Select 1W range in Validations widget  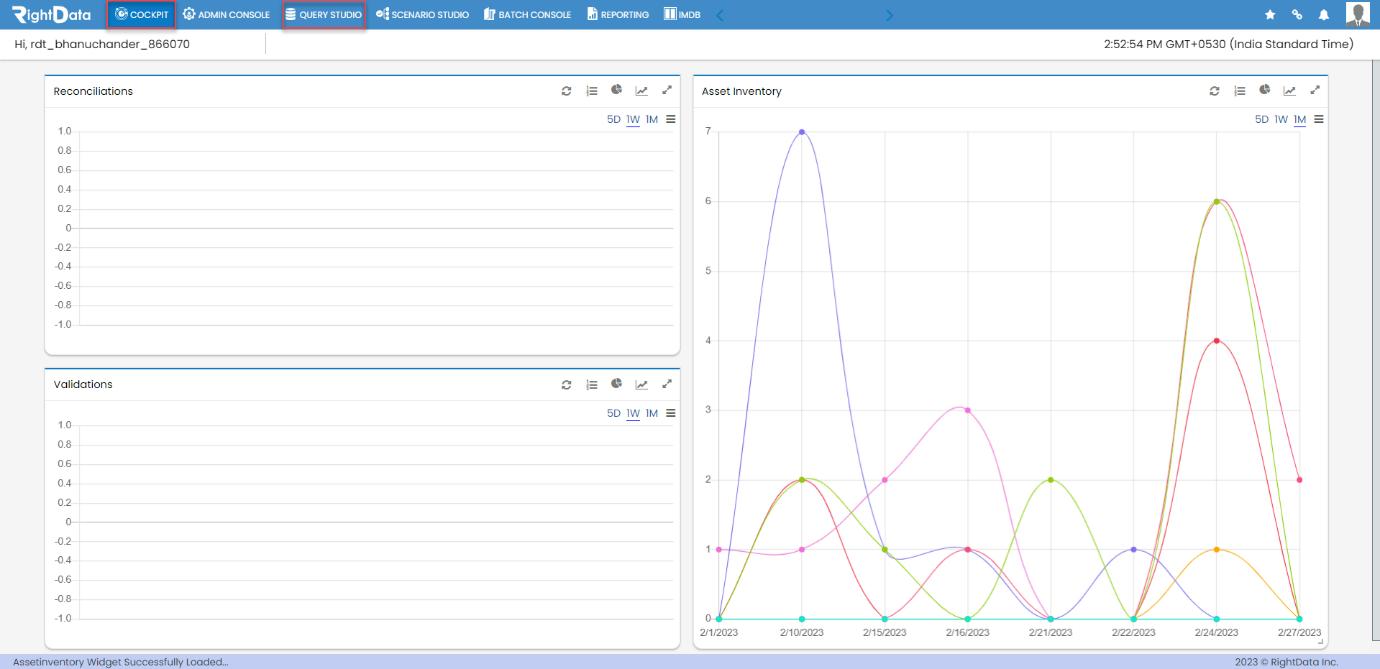click(633, 413)
